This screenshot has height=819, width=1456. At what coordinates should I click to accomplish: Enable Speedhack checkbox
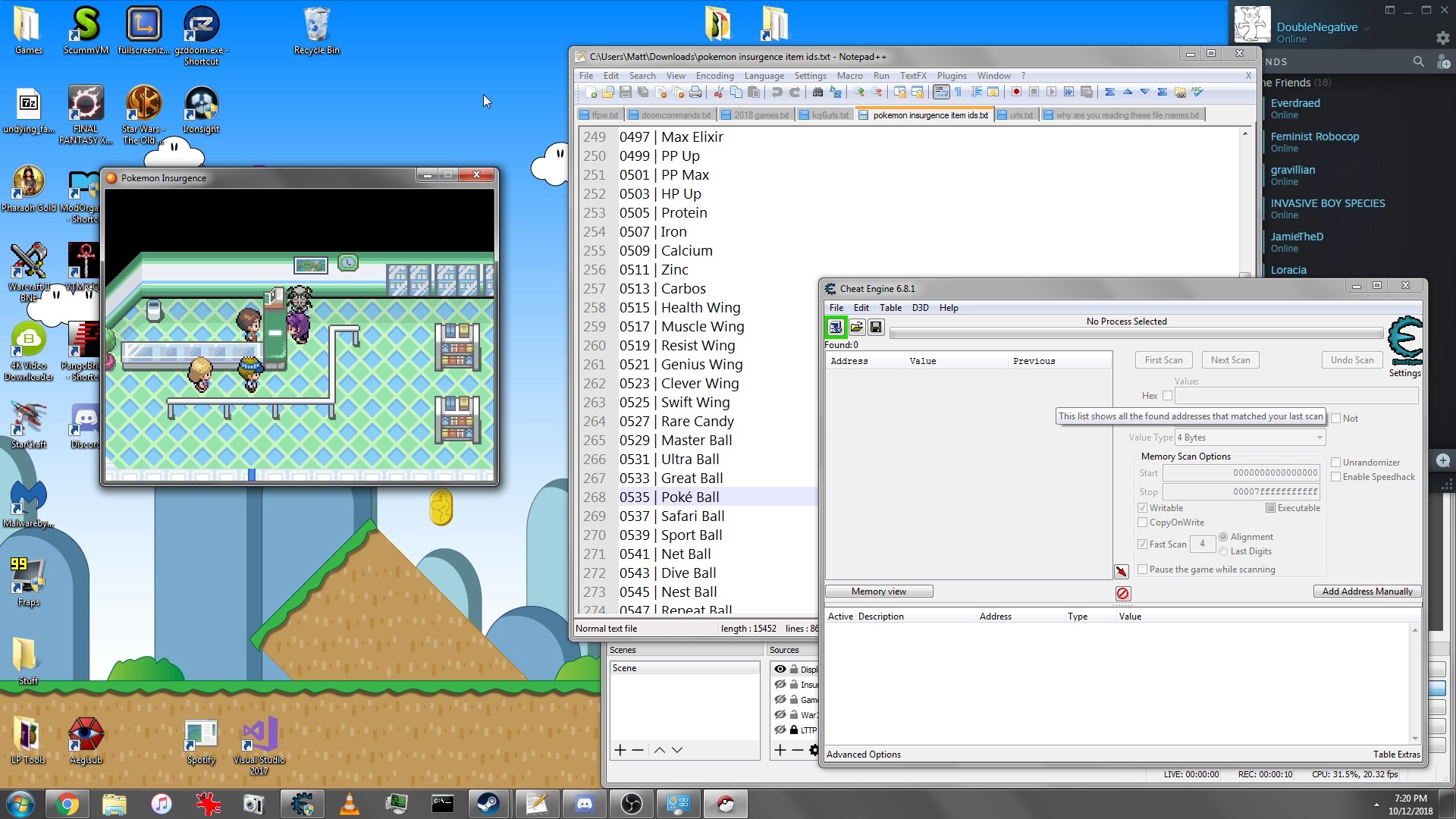[x=1335, y=477]
